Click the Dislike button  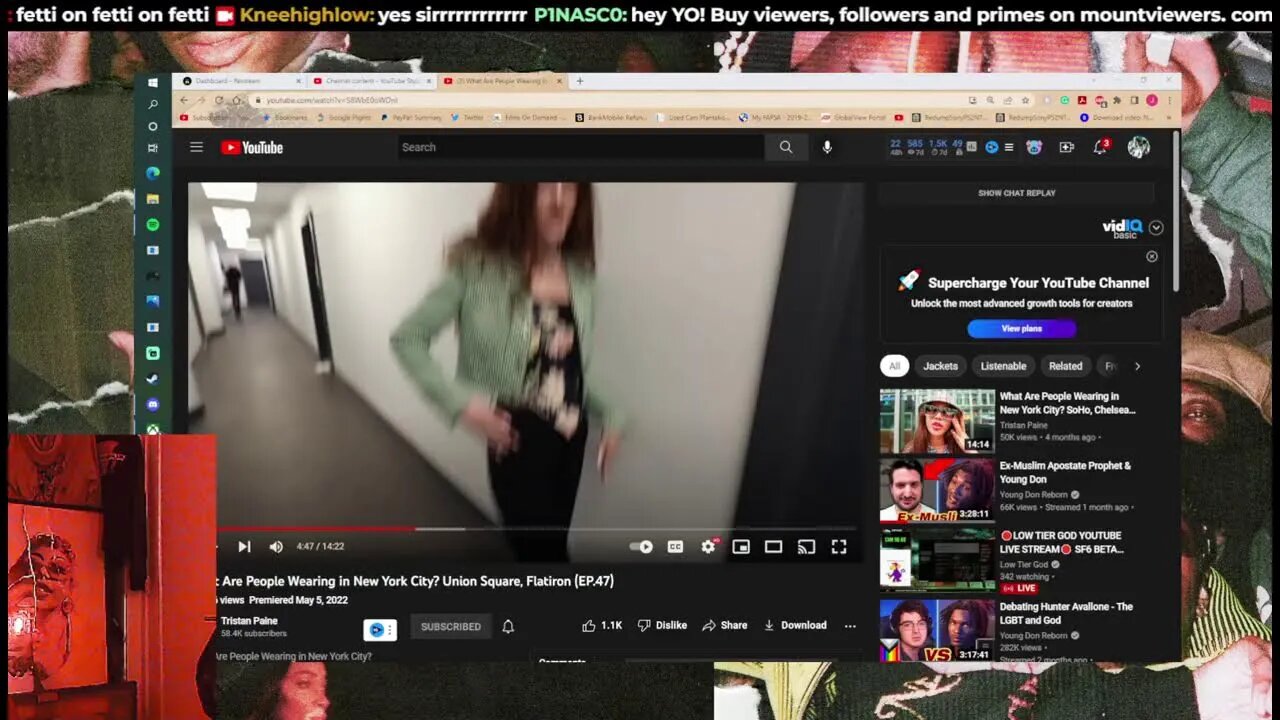(662, 625)
